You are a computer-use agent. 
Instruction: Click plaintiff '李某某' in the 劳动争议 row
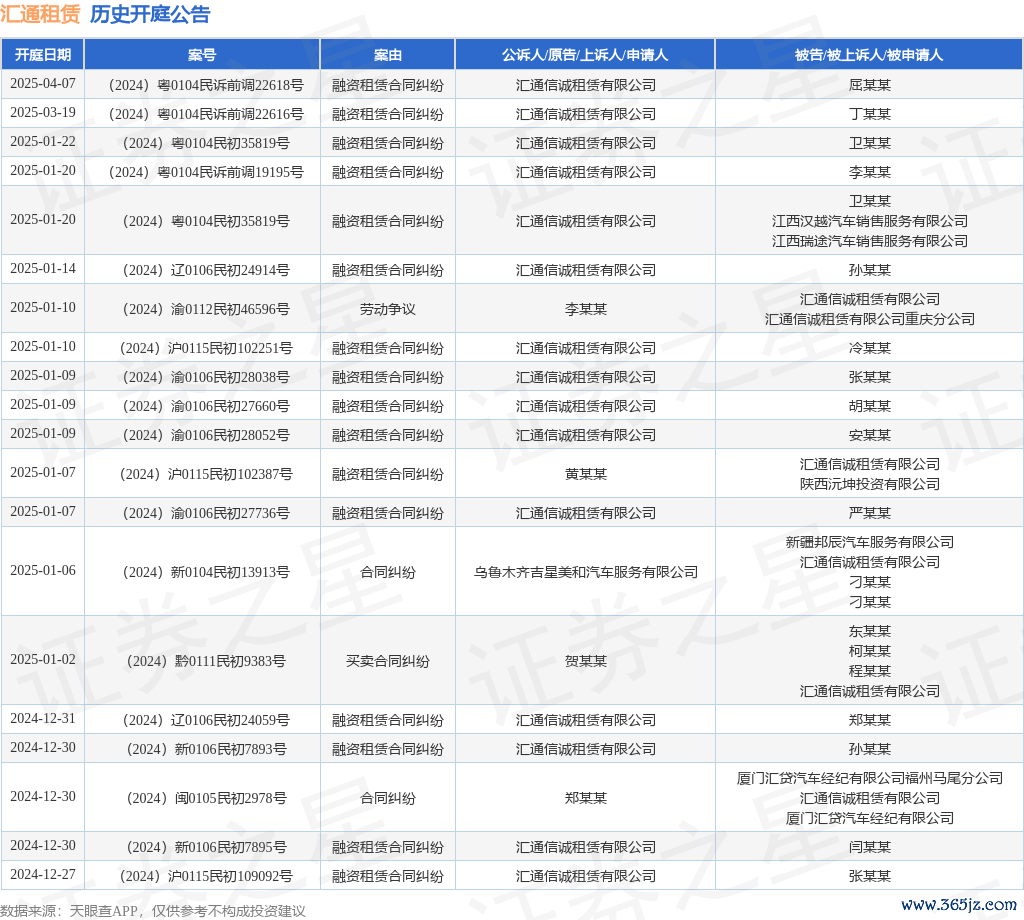click(586, 309)
